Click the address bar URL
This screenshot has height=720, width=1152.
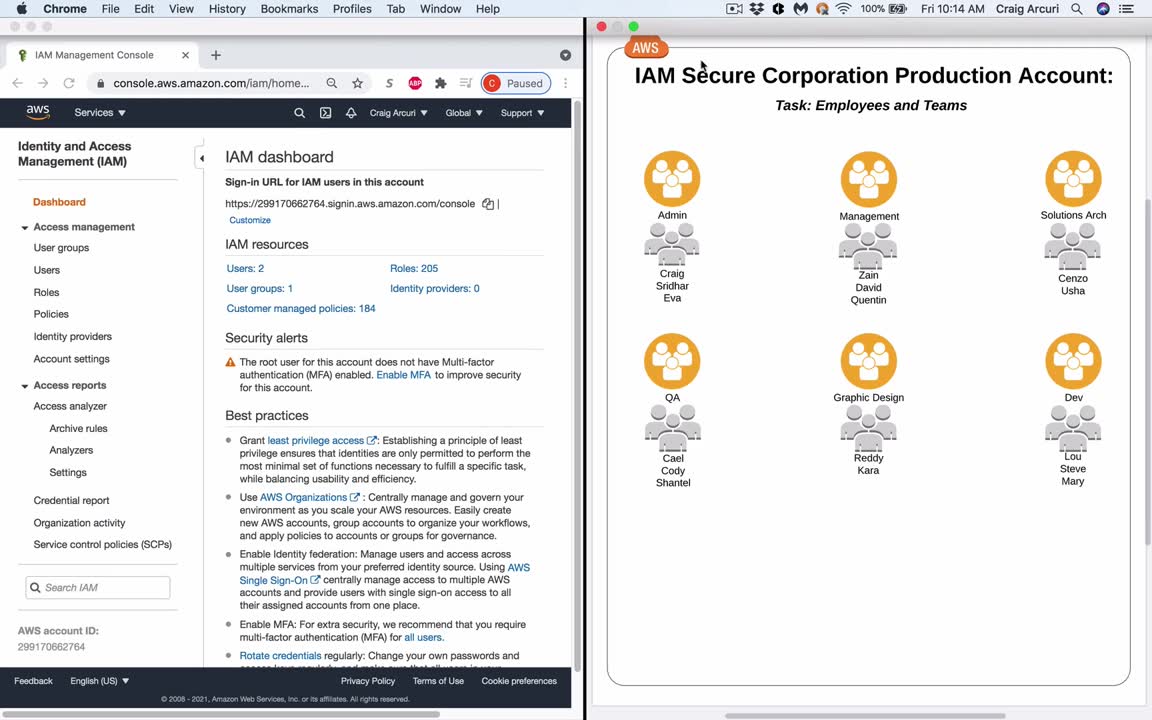tap(211, 83)
